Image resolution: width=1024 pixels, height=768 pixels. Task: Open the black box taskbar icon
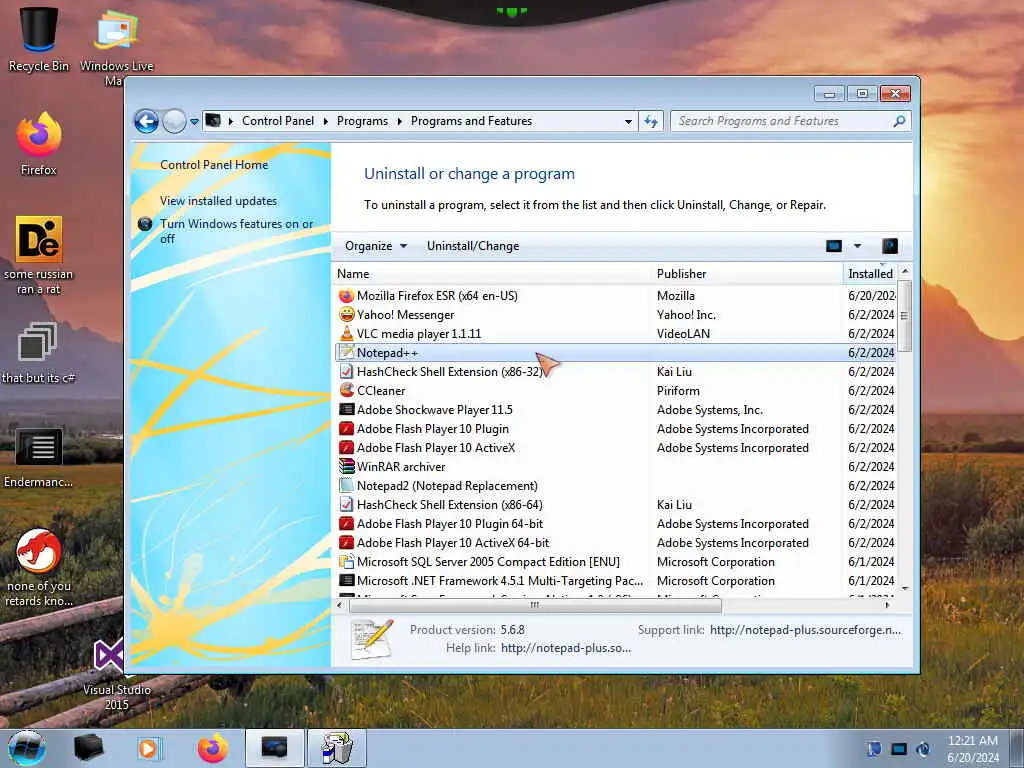point(88,748)
